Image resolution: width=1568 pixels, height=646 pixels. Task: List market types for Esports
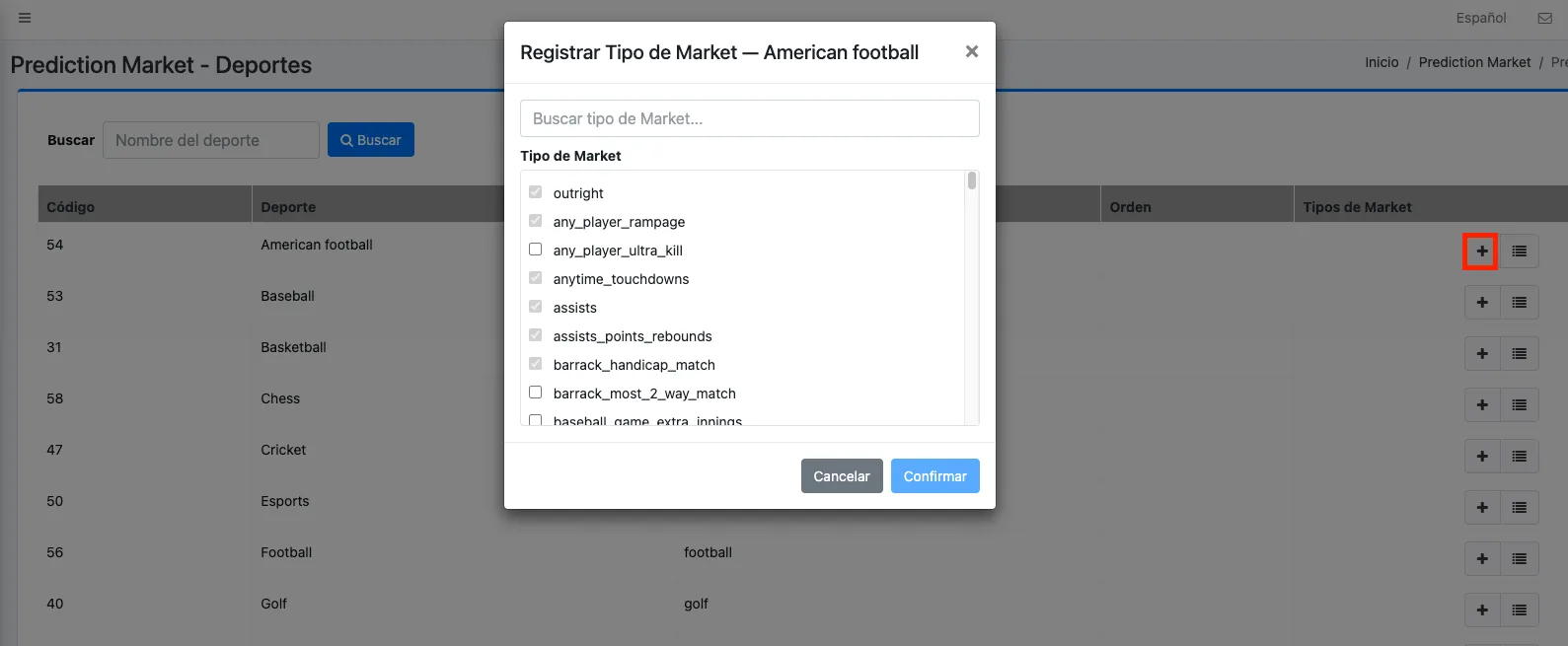(1520, 508)
